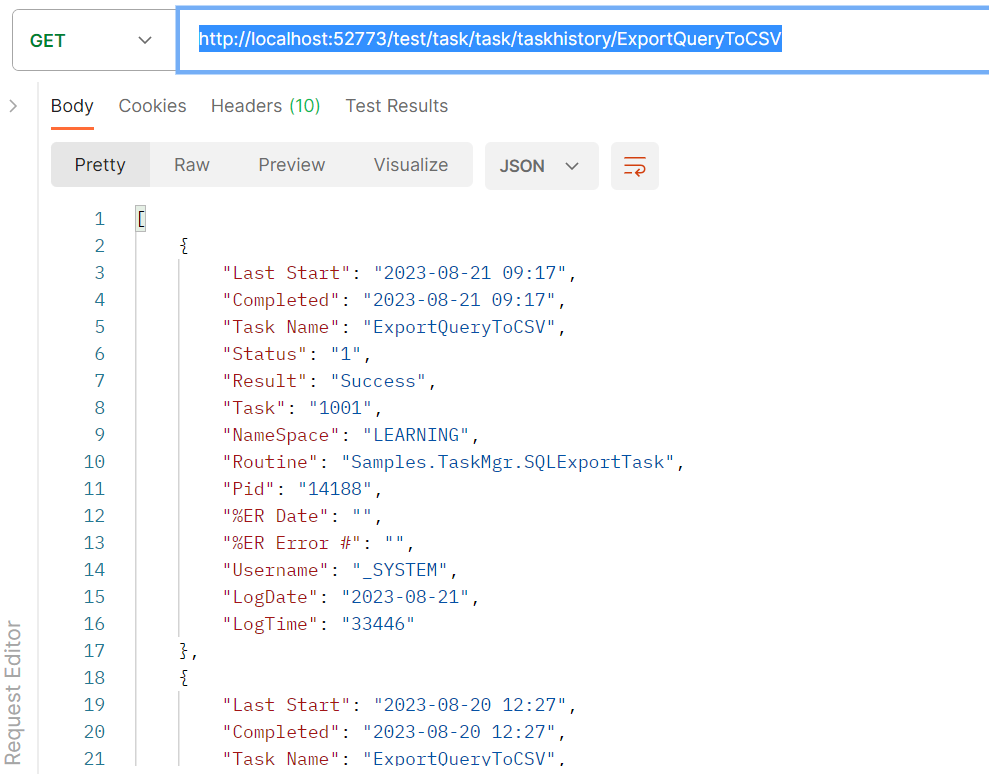Collapse the JSON array at line 1
The image size is (989, 774).
point(139,218)
